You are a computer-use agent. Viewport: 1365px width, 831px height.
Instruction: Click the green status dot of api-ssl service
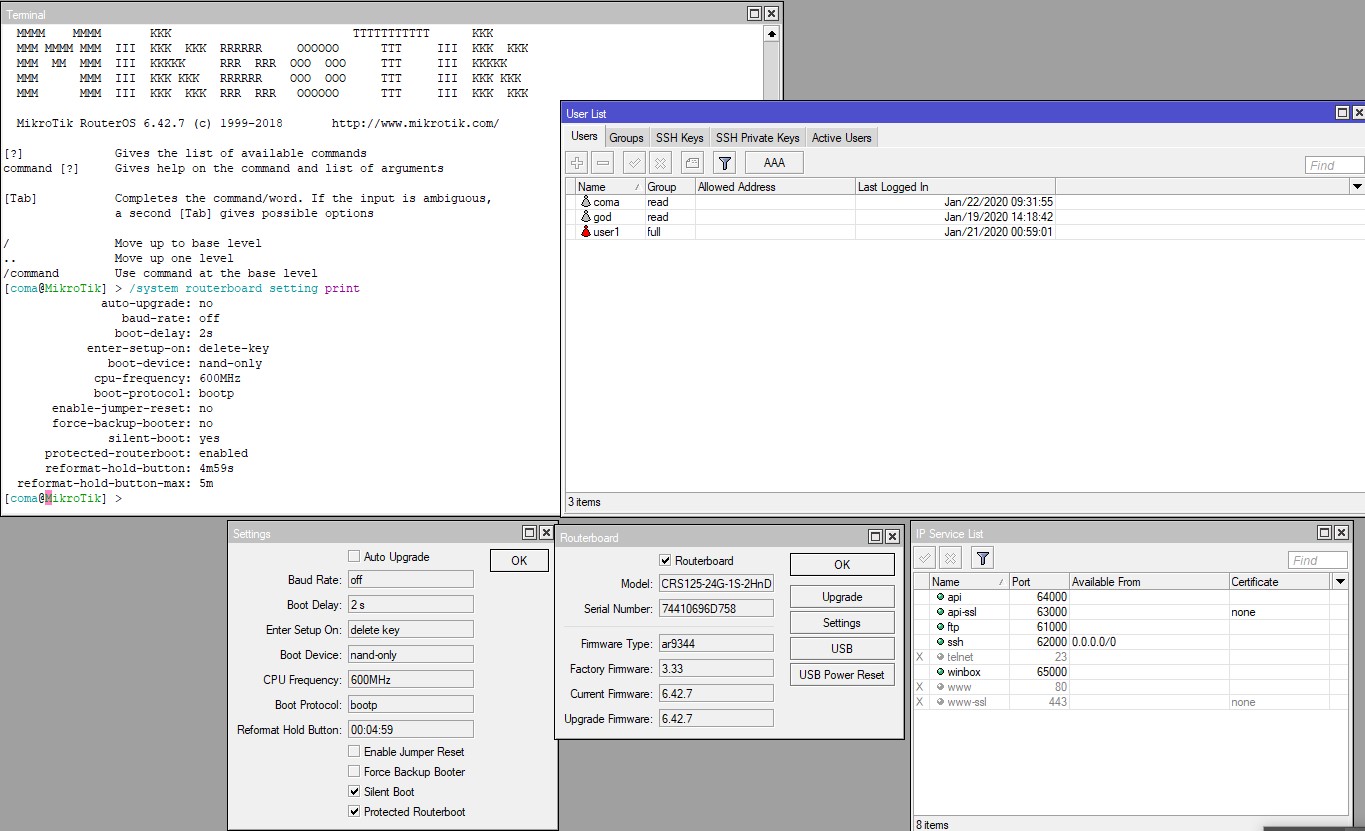(940, 612)
